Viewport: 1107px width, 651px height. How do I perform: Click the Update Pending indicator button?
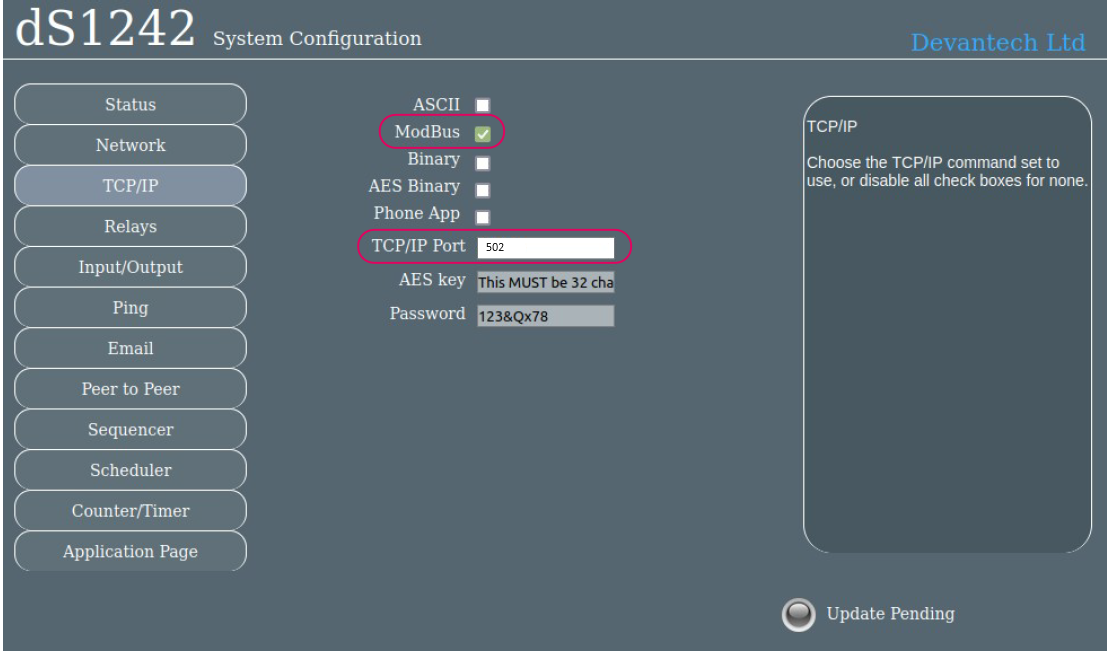(796, 615)
